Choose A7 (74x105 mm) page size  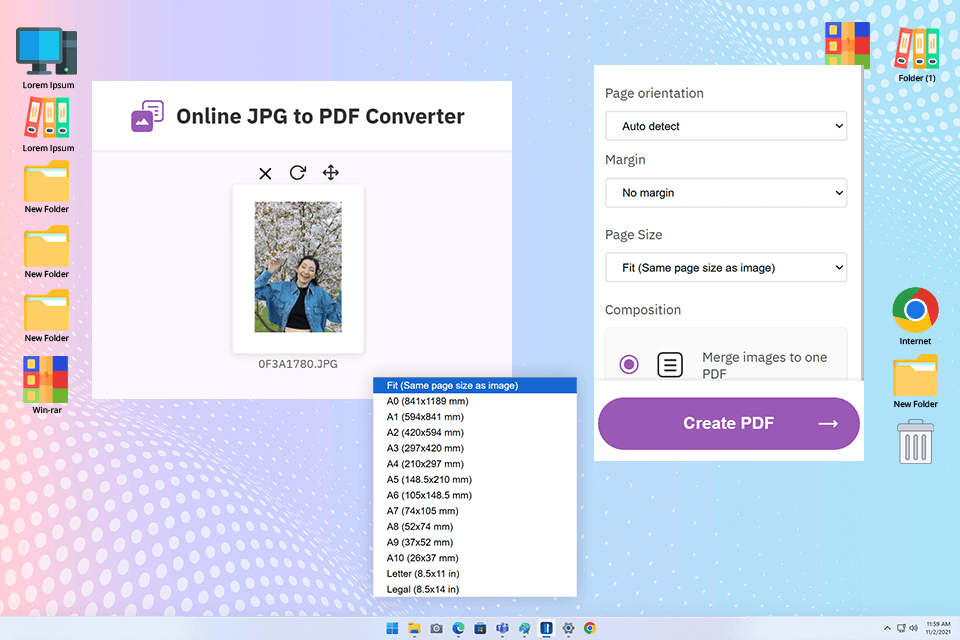475,511
